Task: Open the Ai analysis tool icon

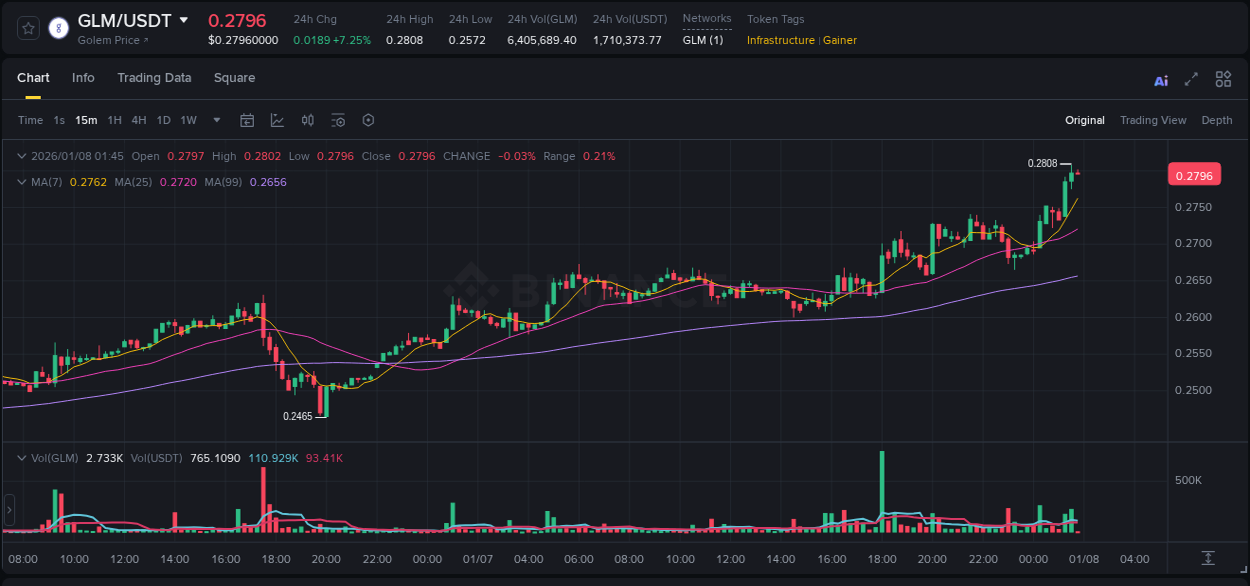Action: click(x=1161, y=80)
